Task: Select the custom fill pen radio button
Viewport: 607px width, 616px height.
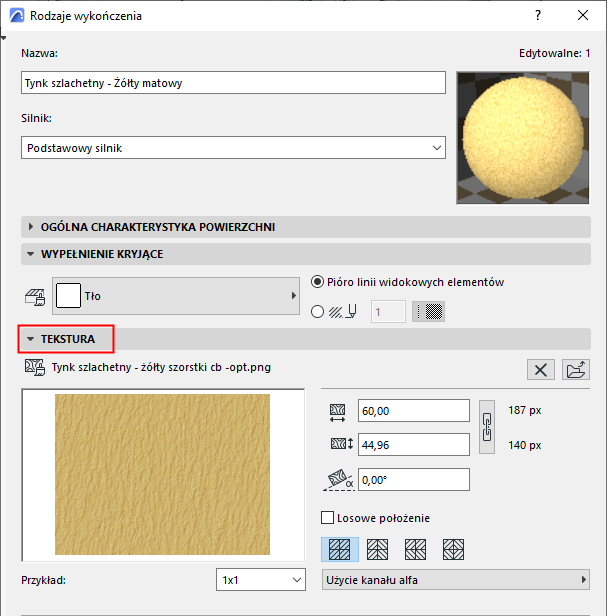Action: click(x=317, y=312)
